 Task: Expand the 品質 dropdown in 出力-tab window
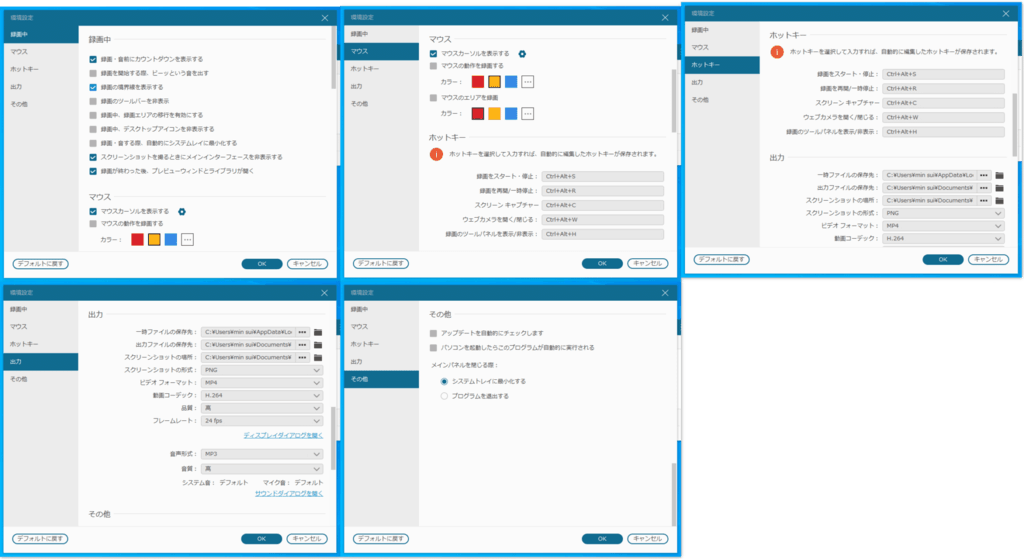click(263, 408)
